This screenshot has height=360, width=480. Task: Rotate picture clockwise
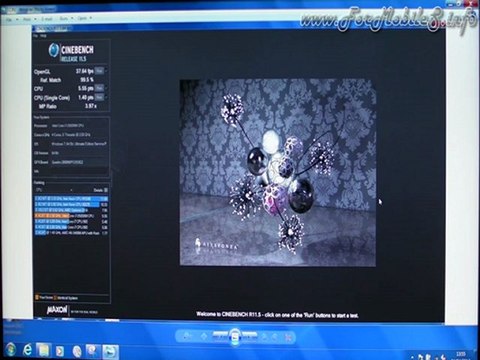275,337
